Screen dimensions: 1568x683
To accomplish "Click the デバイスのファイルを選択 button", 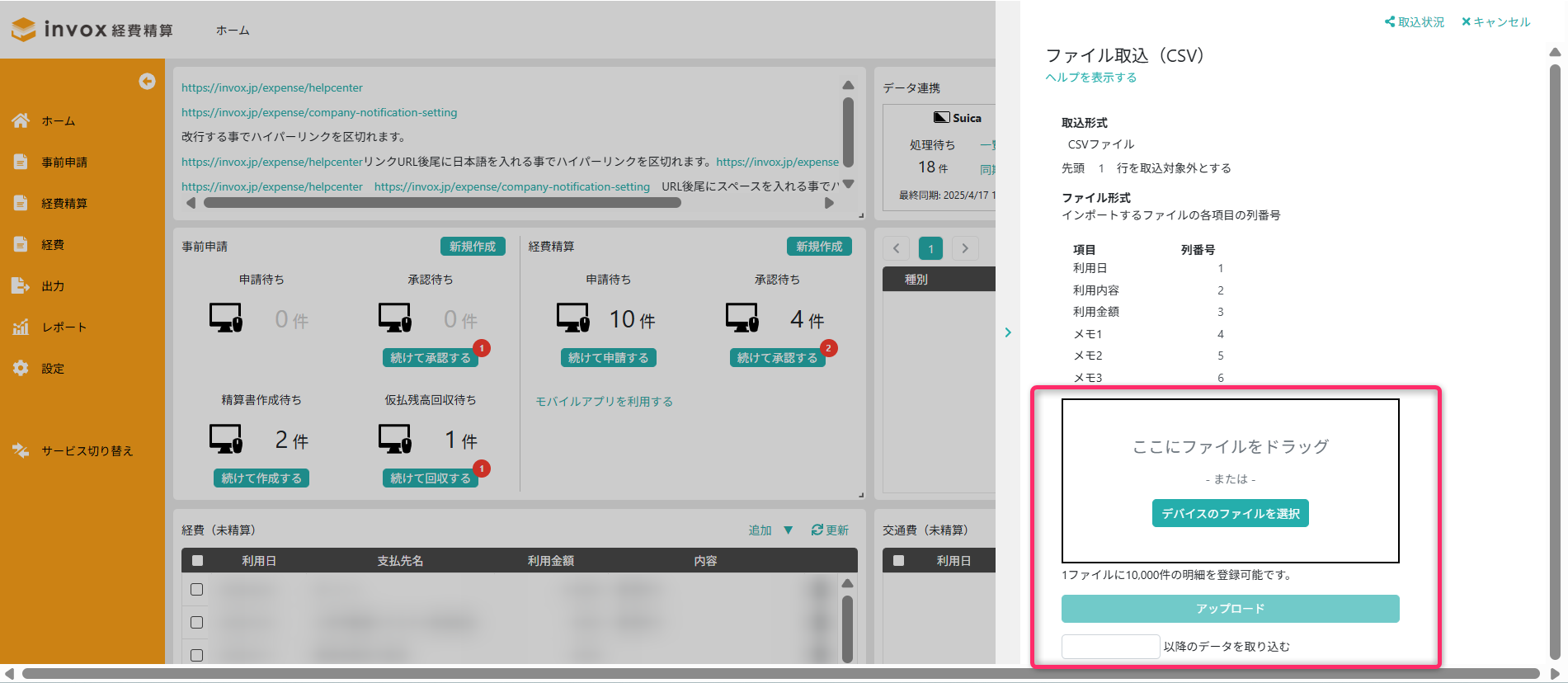I will click(x=1230, y=513).
